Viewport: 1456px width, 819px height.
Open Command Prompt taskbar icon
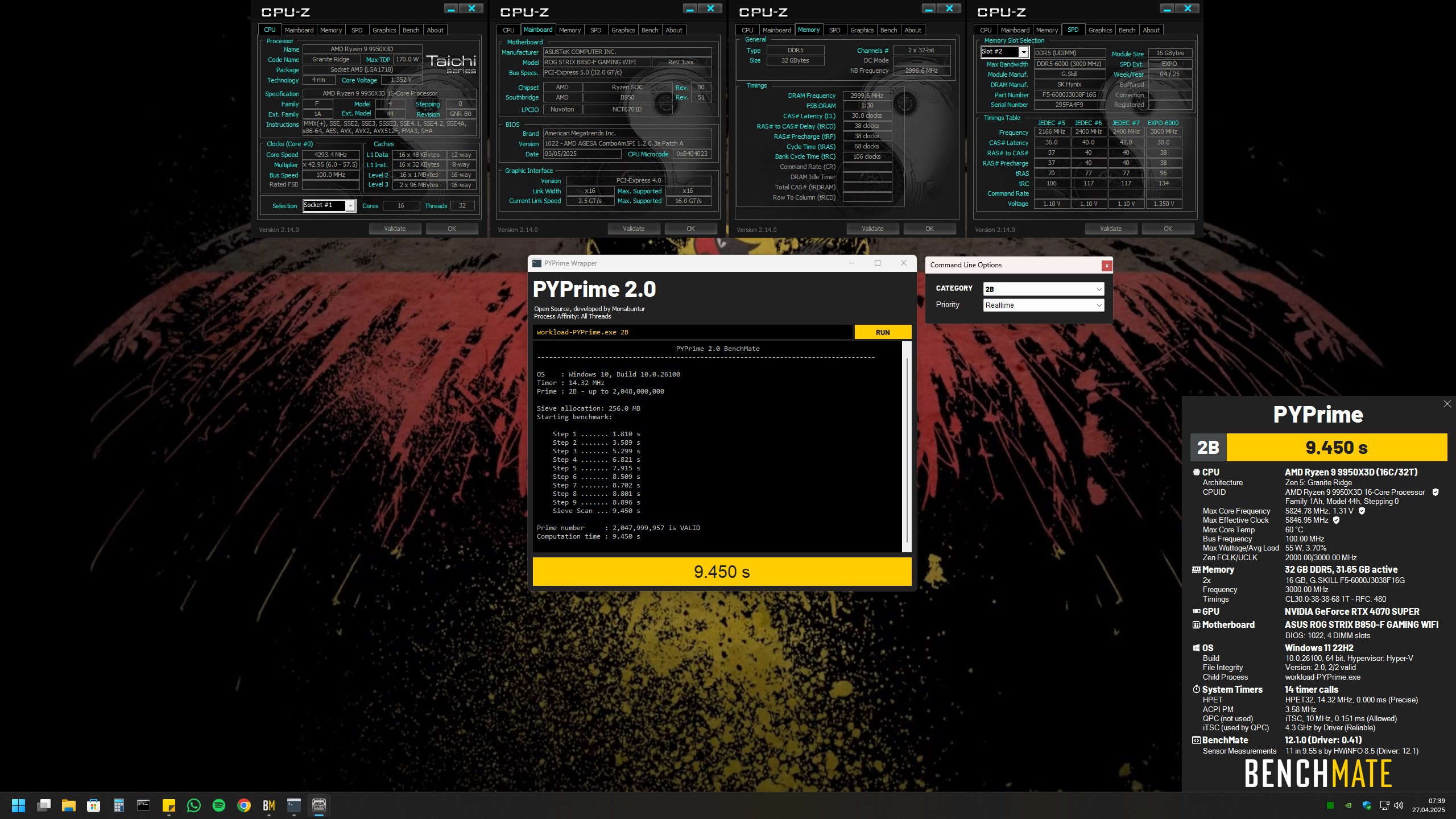143,805
